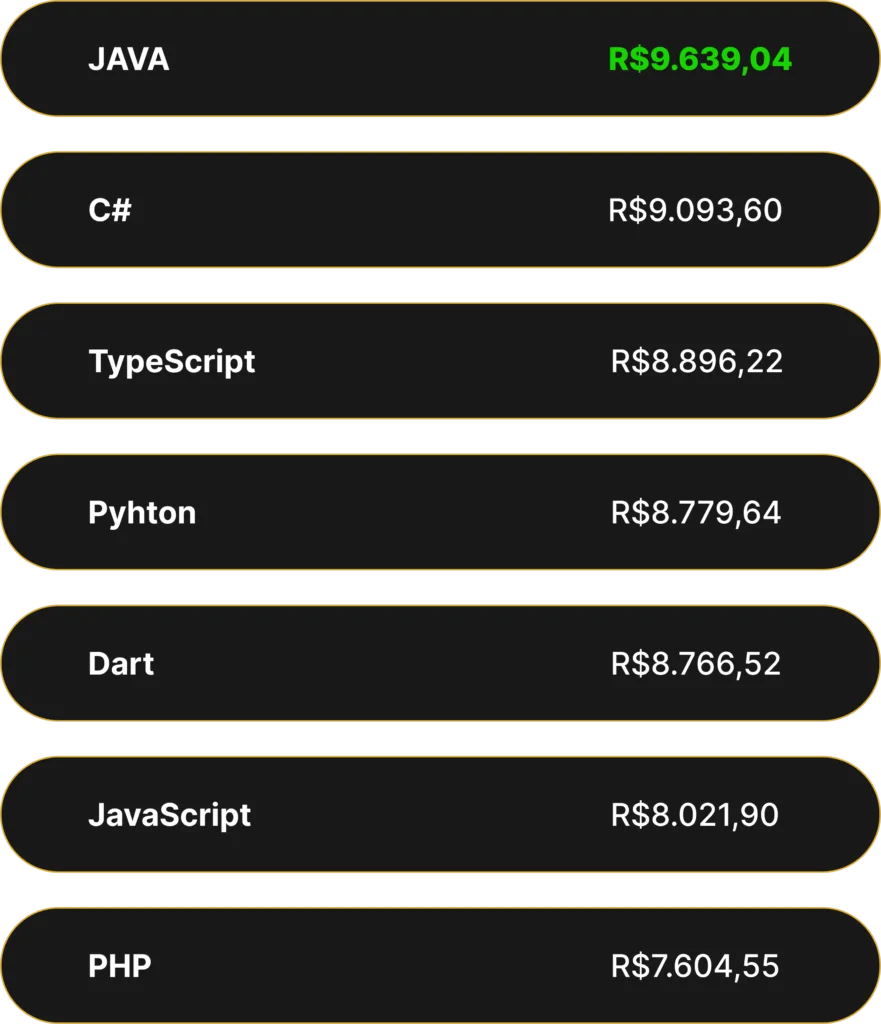Click the R$8.021,90 amount
Screen dimensions: 881x1024
(x=695, y=816)
